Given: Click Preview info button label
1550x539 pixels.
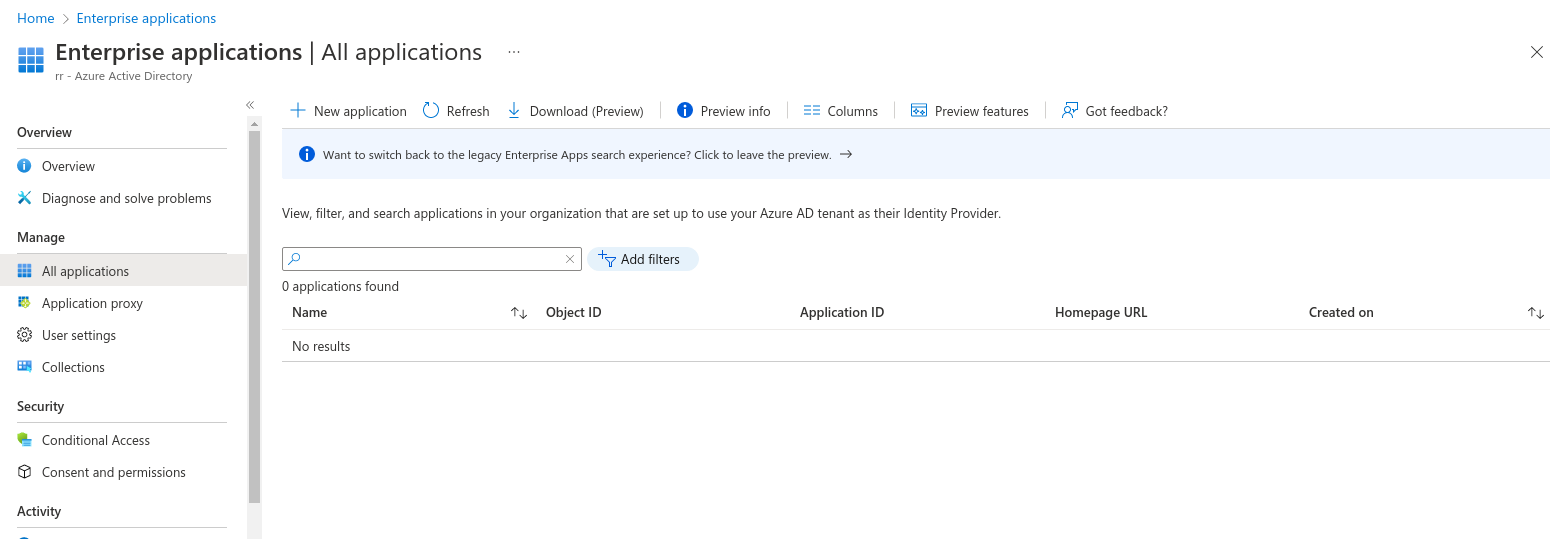Looking at the screenshot, I should (x=736, y=111).
